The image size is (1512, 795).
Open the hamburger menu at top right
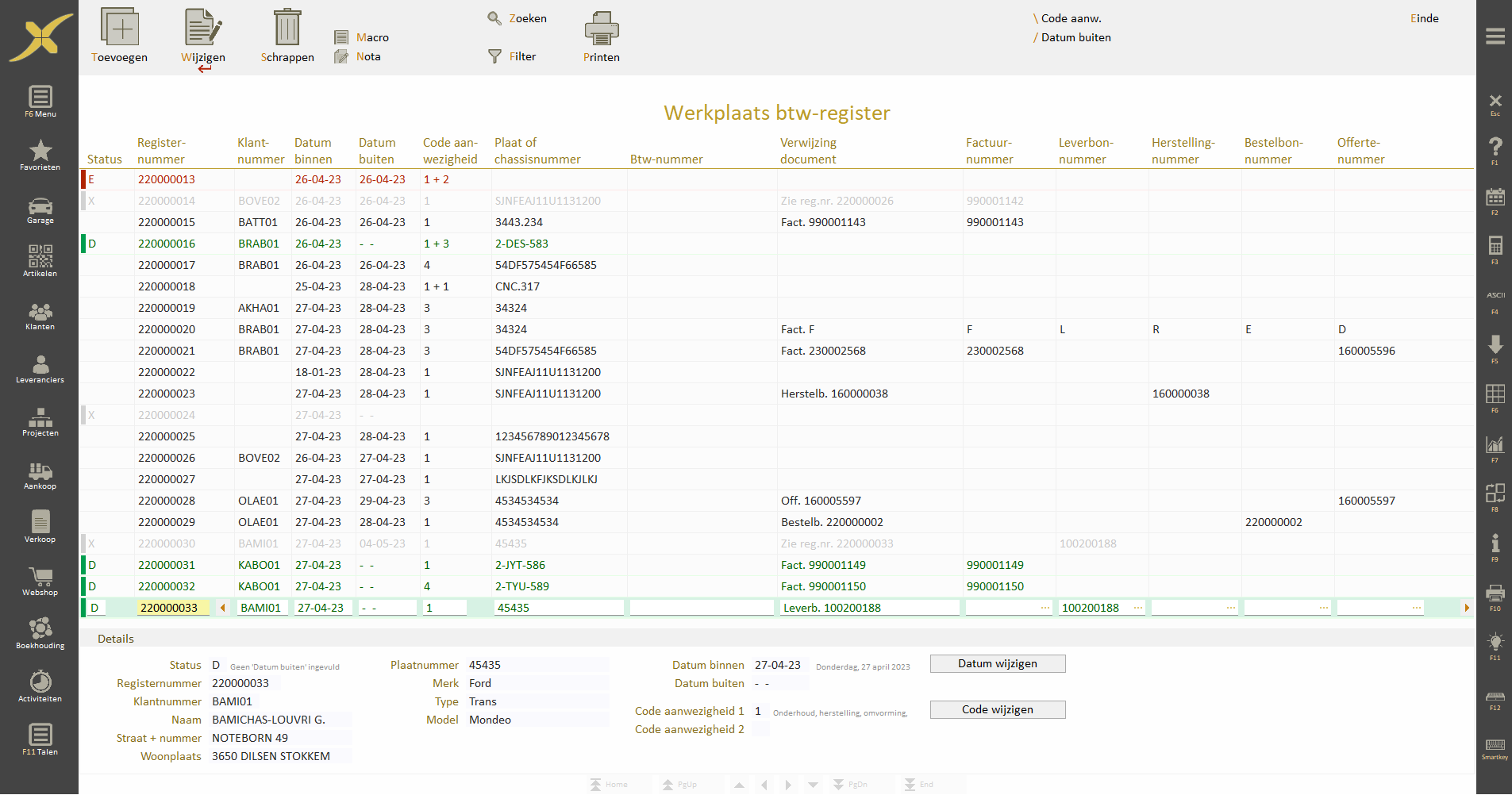pyautogui.click(x=1495, y=36)
